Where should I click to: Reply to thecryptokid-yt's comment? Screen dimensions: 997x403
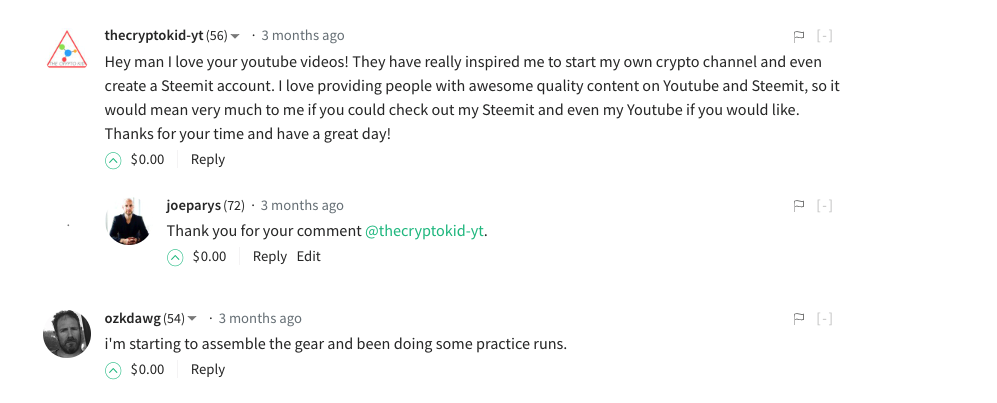click(208, 160)
